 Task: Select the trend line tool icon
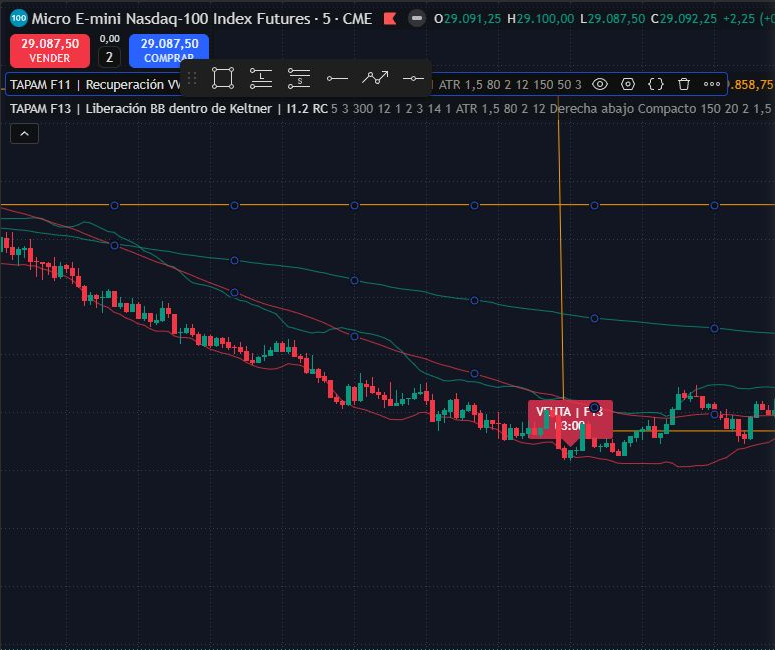(337, 78)
